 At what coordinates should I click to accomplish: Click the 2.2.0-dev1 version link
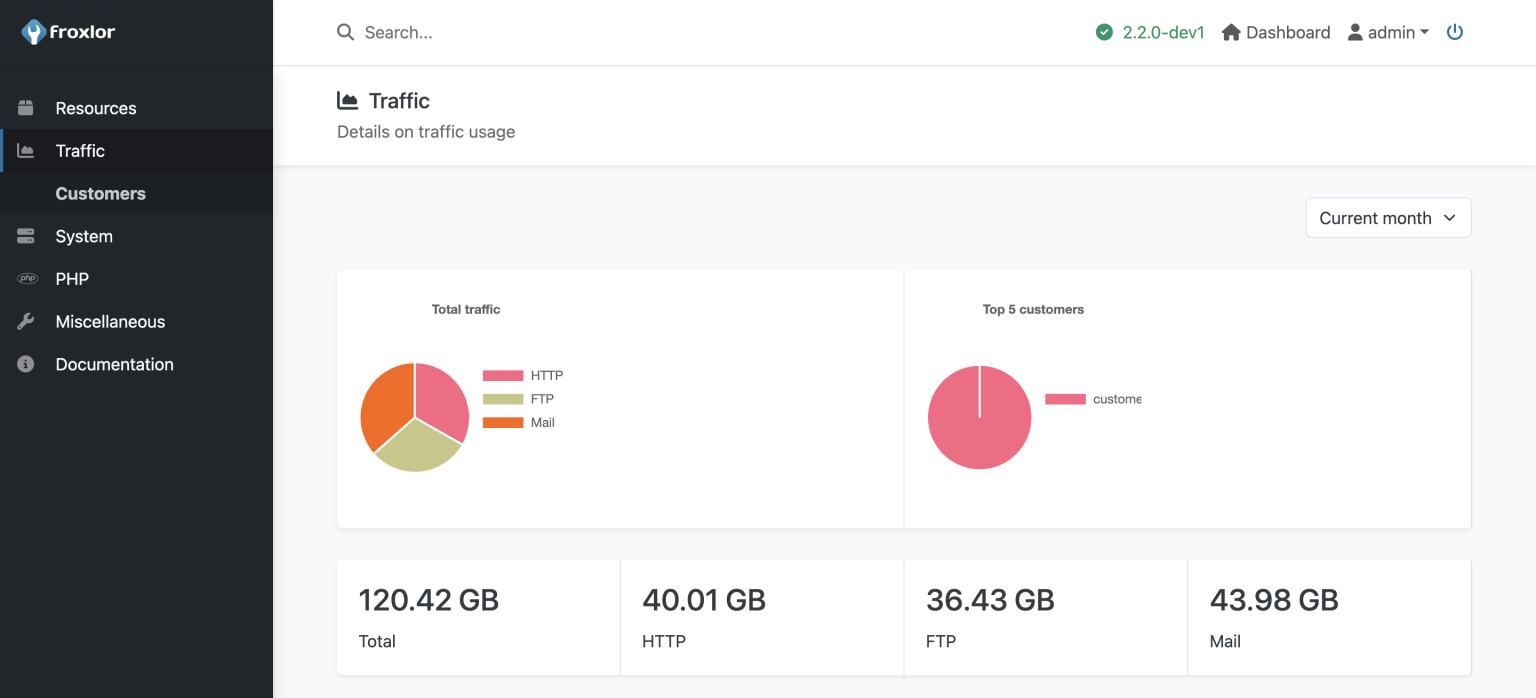click(1160, 31)
